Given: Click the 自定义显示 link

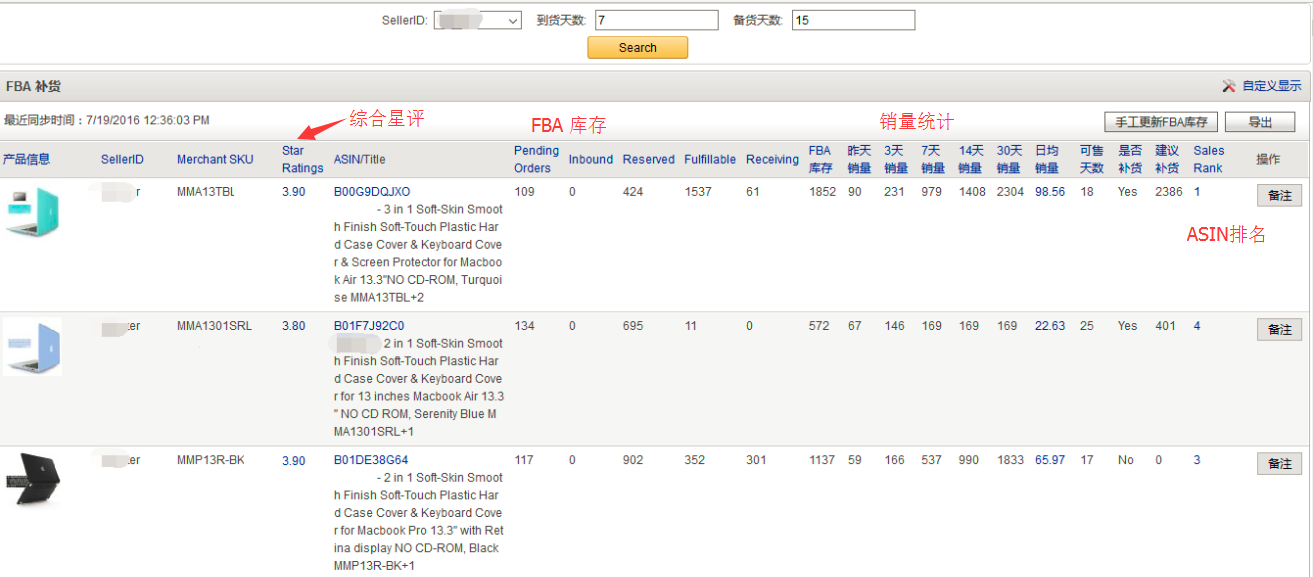Looking at the screenshot, I should point(1271,87).
